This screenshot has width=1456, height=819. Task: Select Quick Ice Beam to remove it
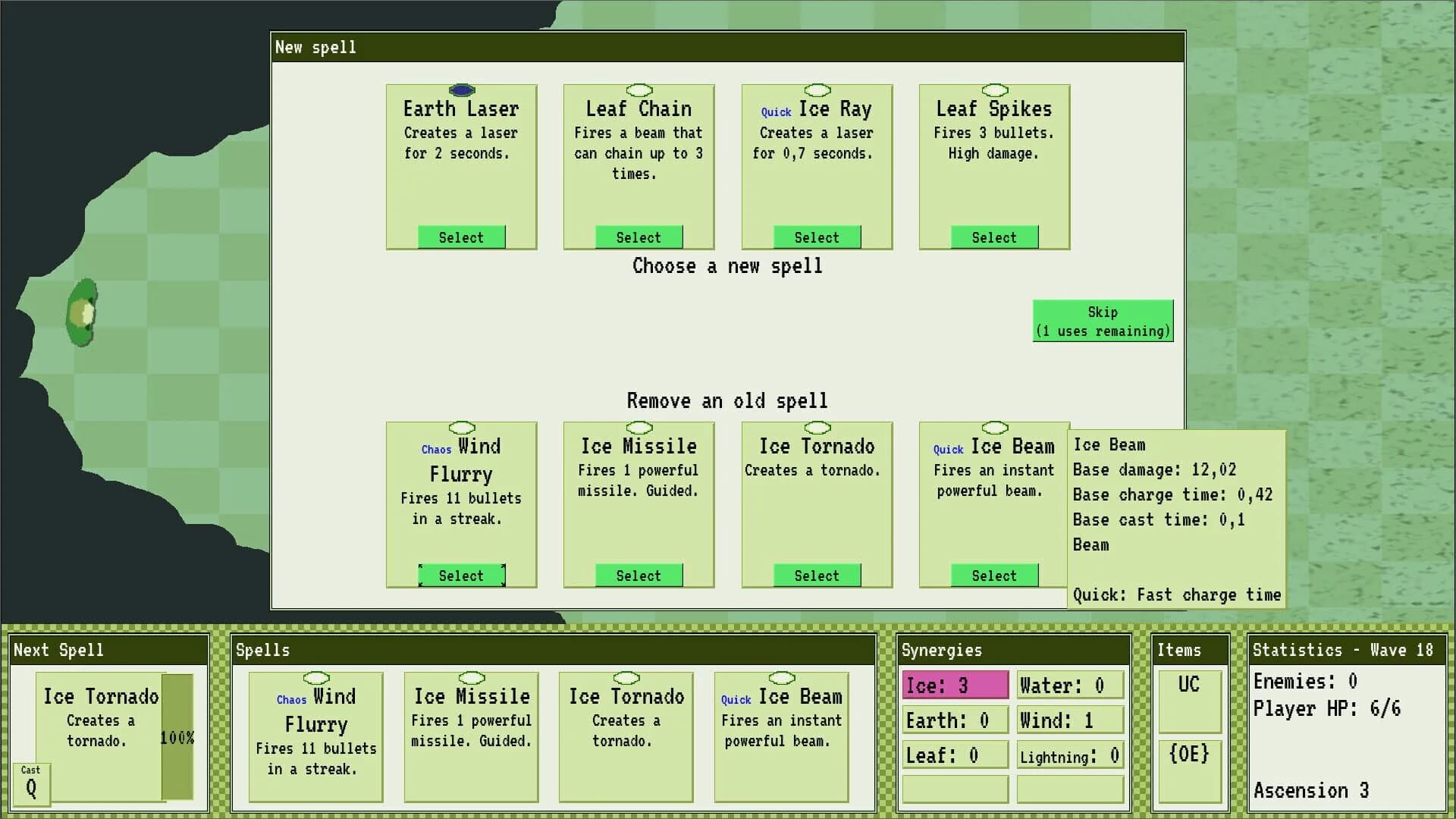[x=993, y=575]
